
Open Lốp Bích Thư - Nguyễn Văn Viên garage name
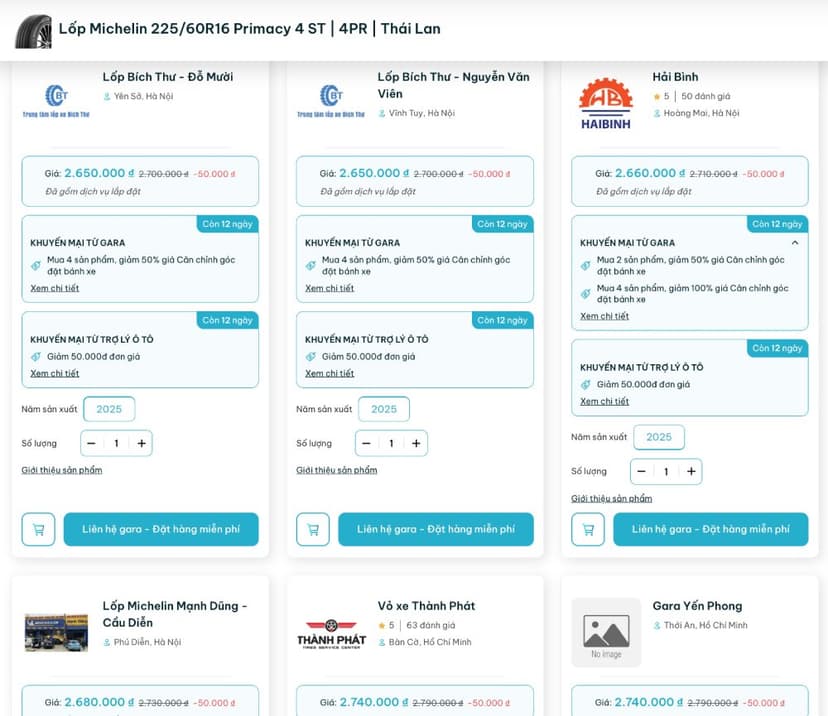coord(454,85)
